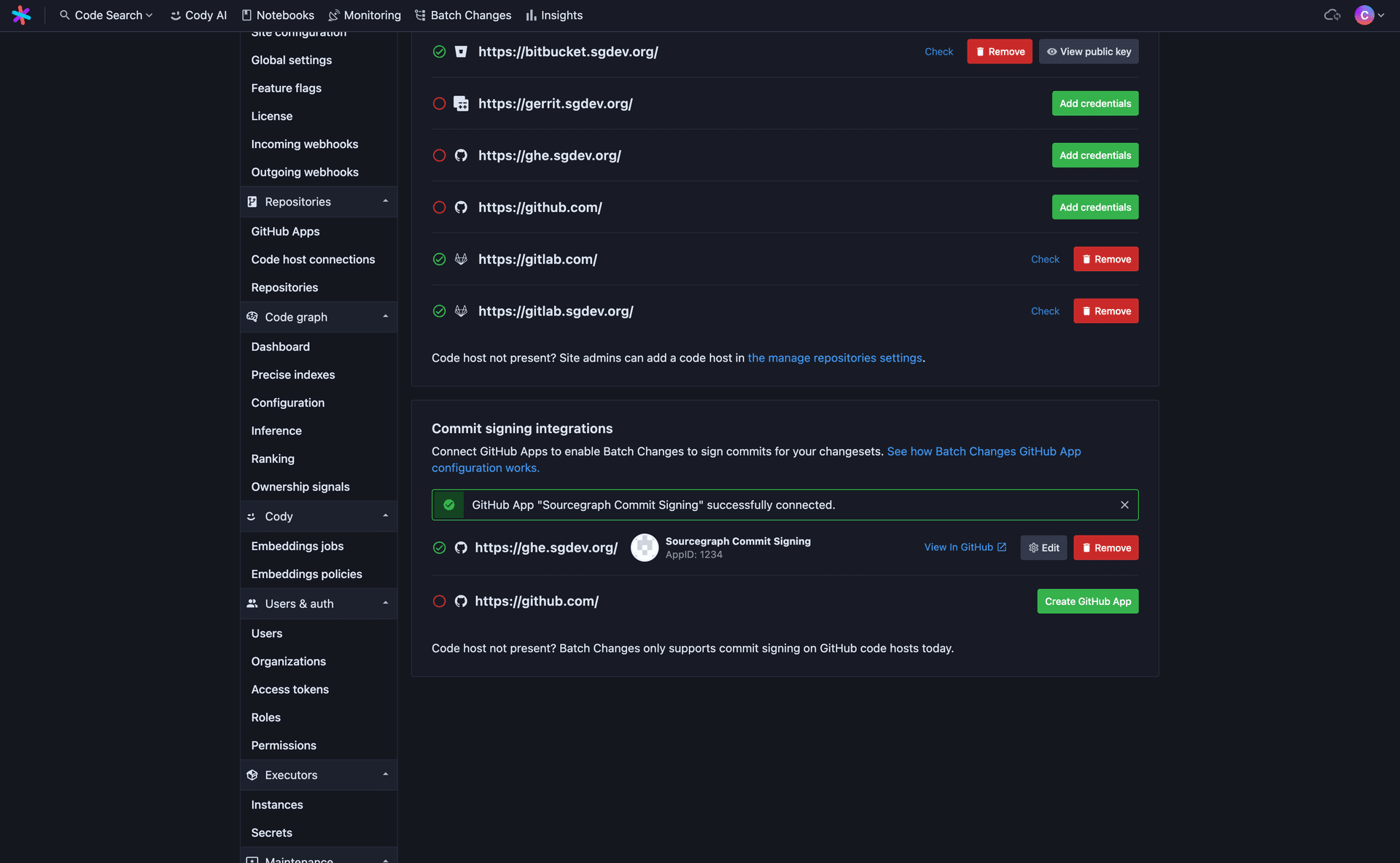Open the Code Search dropdown menu
This screenshot has height=863, width=1400.
coord(106,15)
